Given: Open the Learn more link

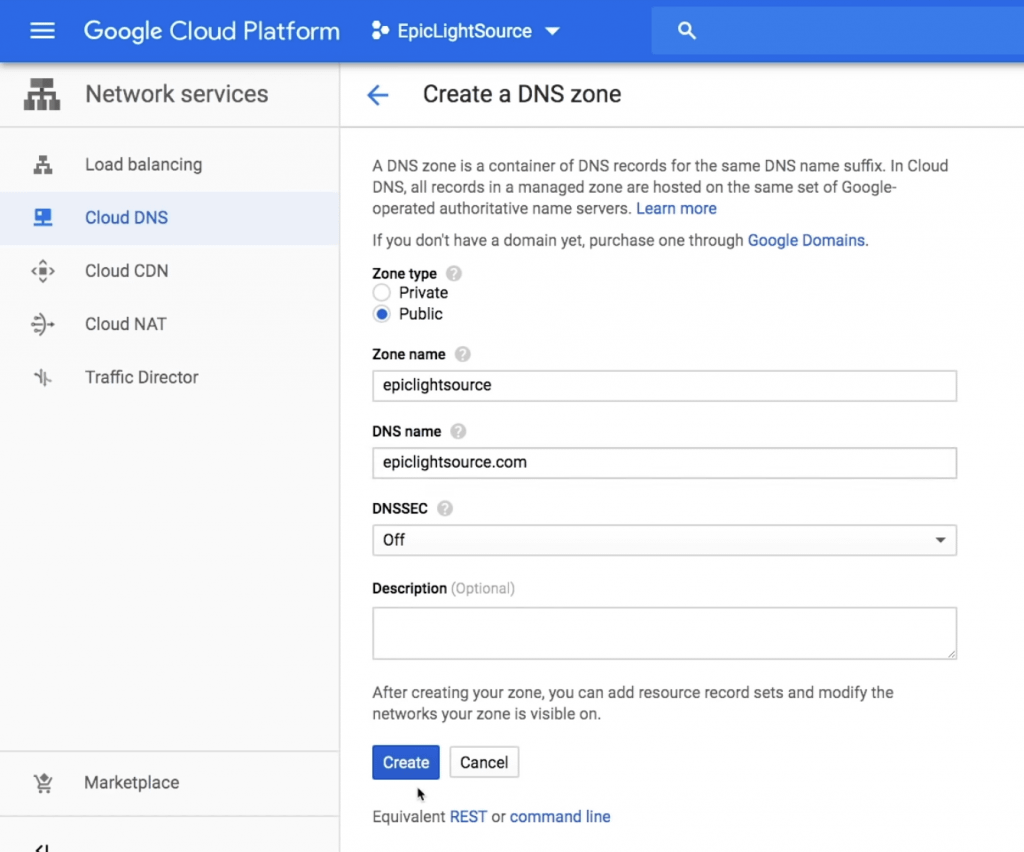Looking at the screenshot, I should coord(676,209).
